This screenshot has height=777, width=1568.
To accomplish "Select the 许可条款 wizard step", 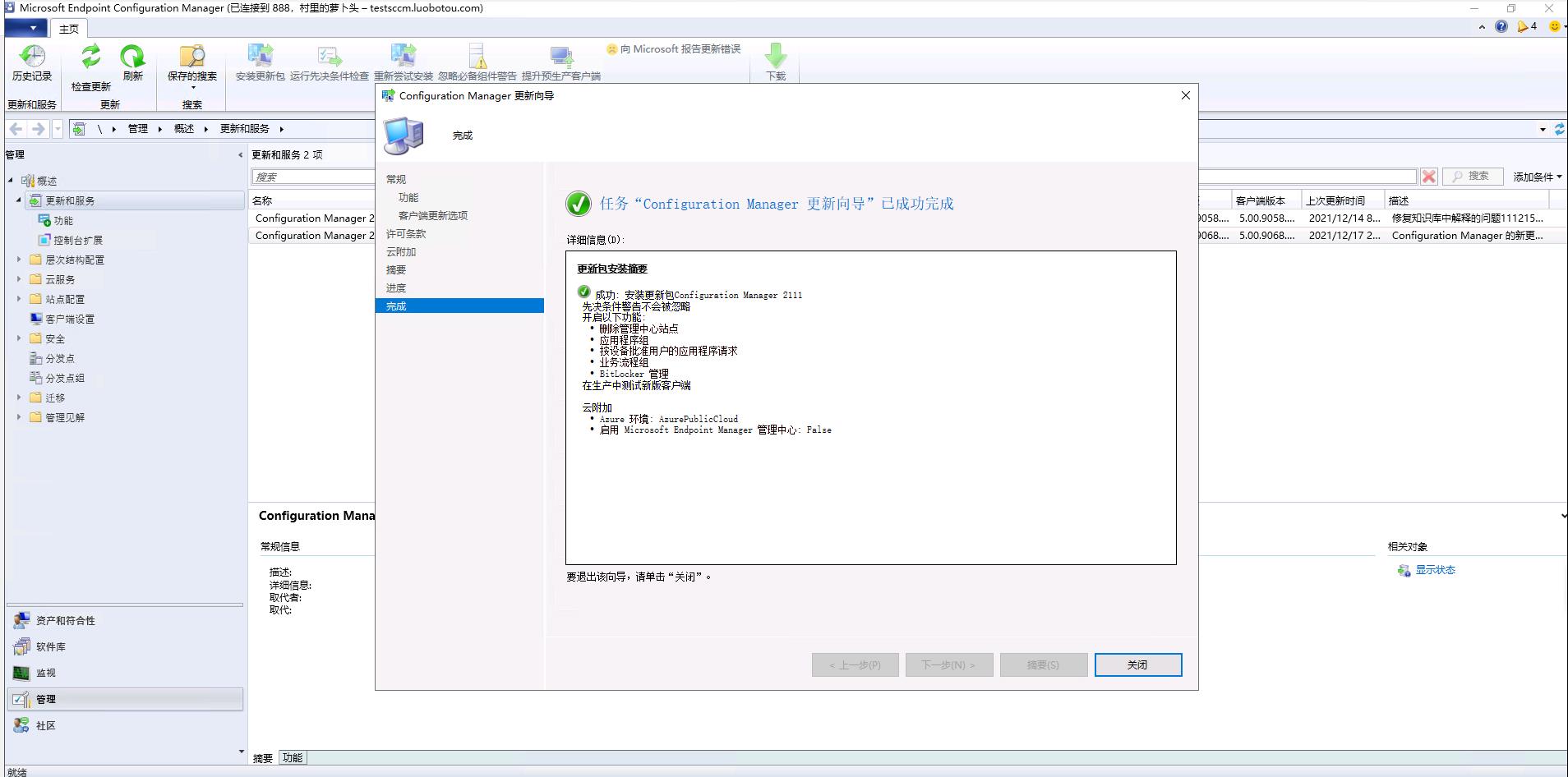I will (406, 233).
